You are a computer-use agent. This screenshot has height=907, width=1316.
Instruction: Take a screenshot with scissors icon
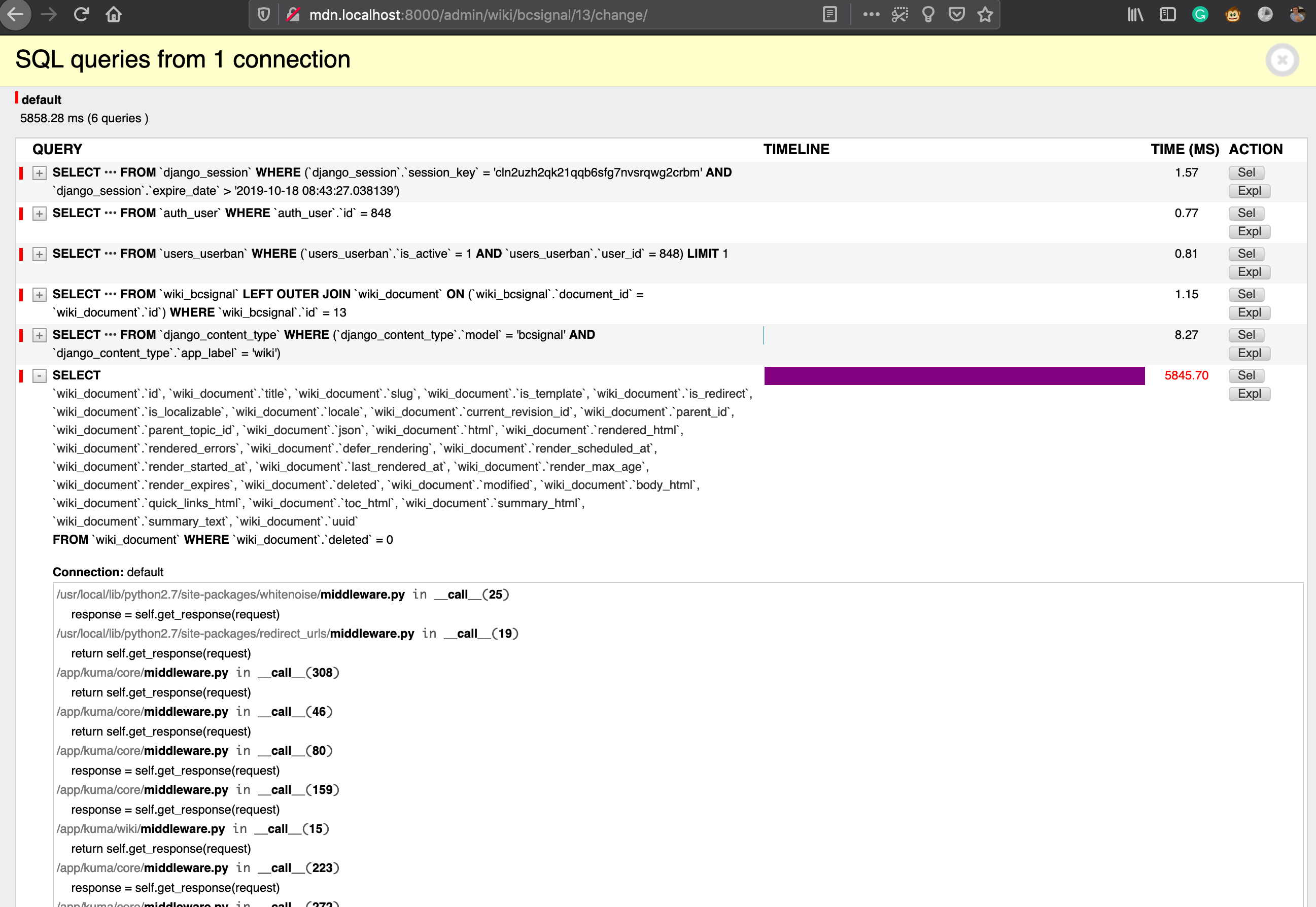[899, 15]
